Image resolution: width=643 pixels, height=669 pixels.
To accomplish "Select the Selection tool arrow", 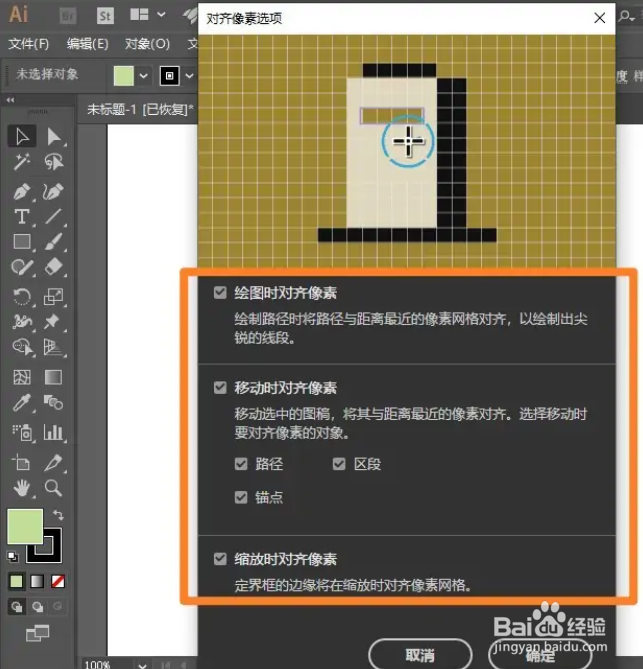I will 22,137.
